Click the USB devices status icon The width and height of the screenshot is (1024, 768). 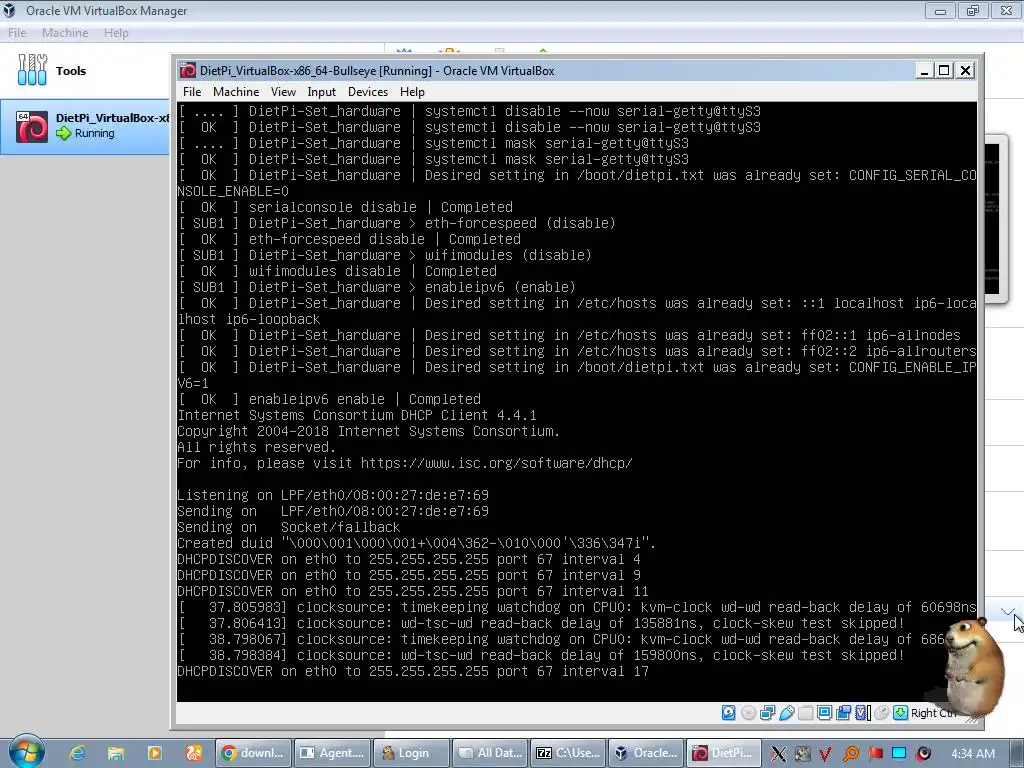[x=786, y=712]
